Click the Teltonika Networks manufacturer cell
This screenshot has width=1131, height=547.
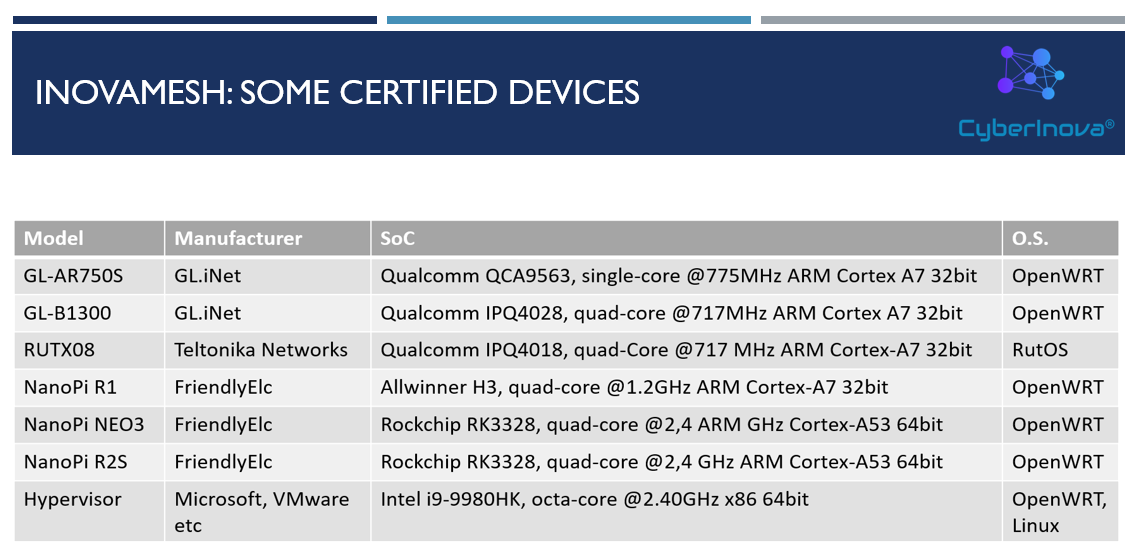(261, 350)
